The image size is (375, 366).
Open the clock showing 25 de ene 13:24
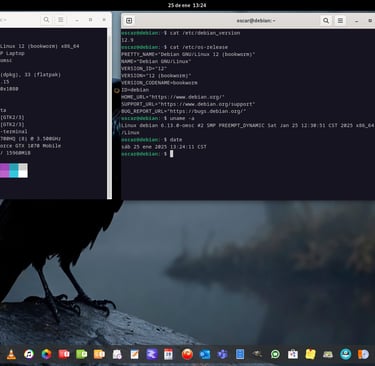click(x=187, y=5)
